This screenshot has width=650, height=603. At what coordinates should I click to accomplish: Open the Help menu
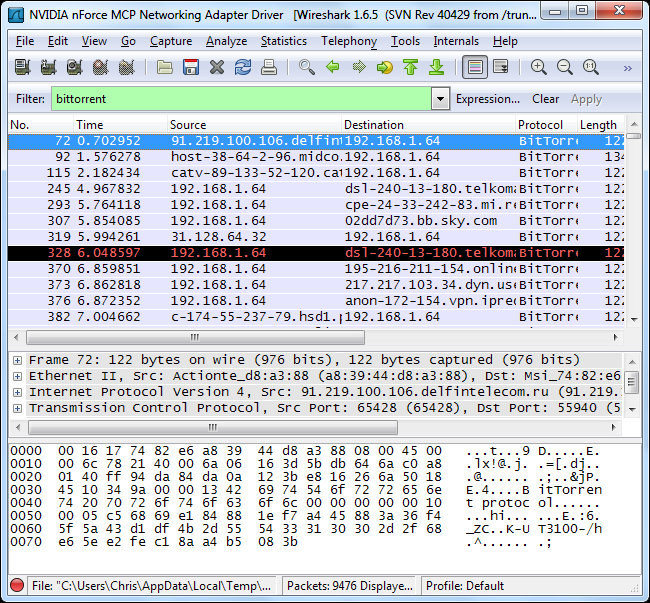505,41
